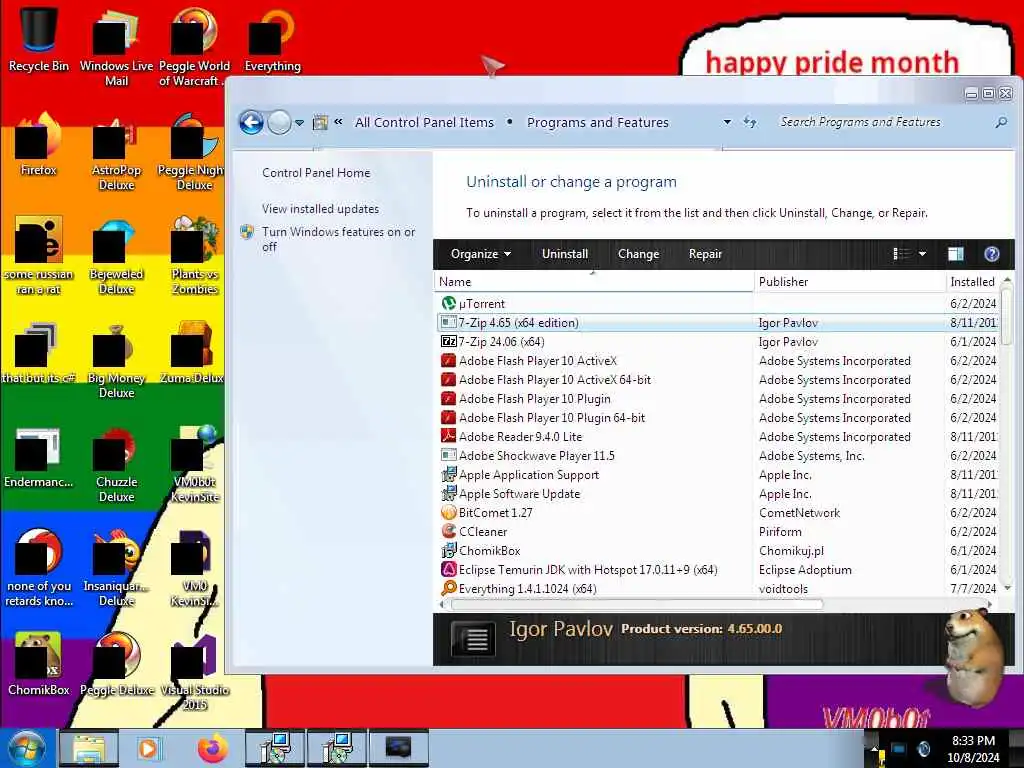Select Adobe Reader 9.4.0 Lite entry
Image resolution: width=1024 pixels, height=768 pixels.
[x=717, y=437]
